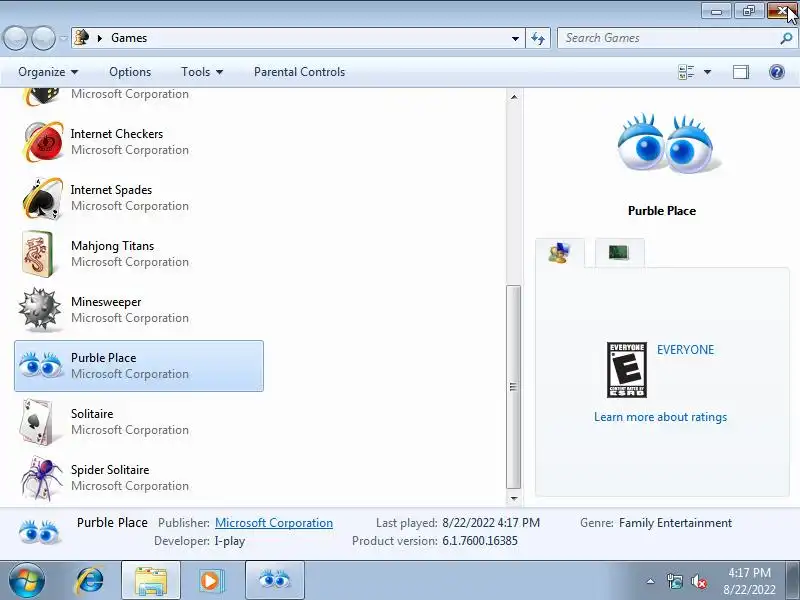The height and width of the screenshot is (600, 800).
Task: Click the vertical scrollbar thumb
Action: click(514, 387)
